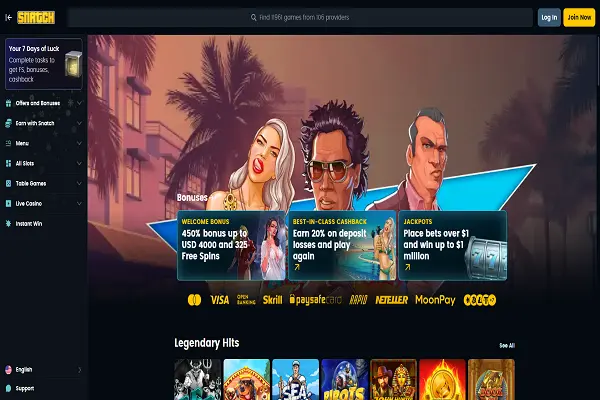This screenshot has height=400, width=600.
Task: Open the Sea sailor game thumbnail
Action: coord(295,379)
